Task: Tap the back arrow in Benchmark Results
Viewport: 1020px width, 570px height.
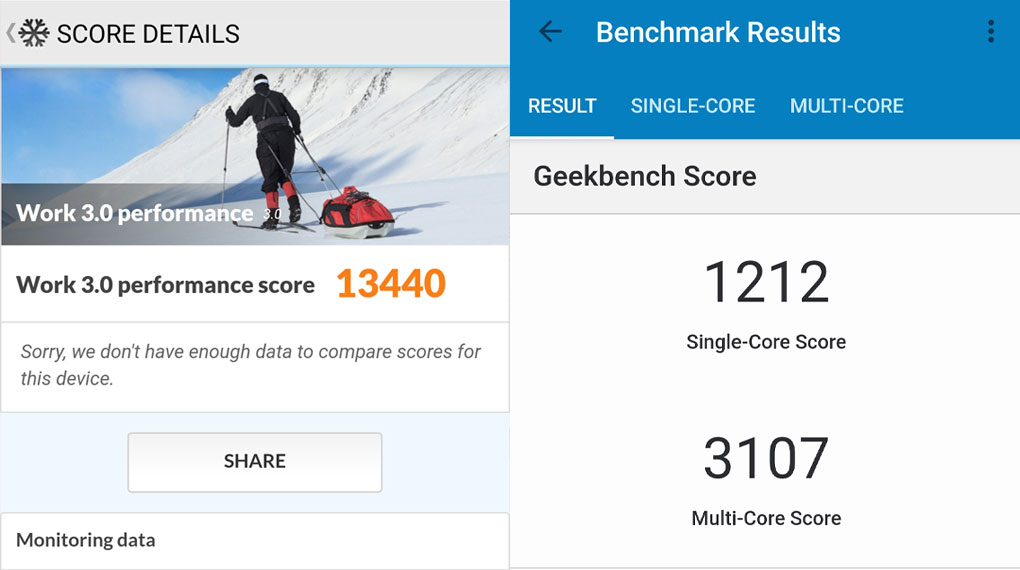Action: click(x=550, y=31)
